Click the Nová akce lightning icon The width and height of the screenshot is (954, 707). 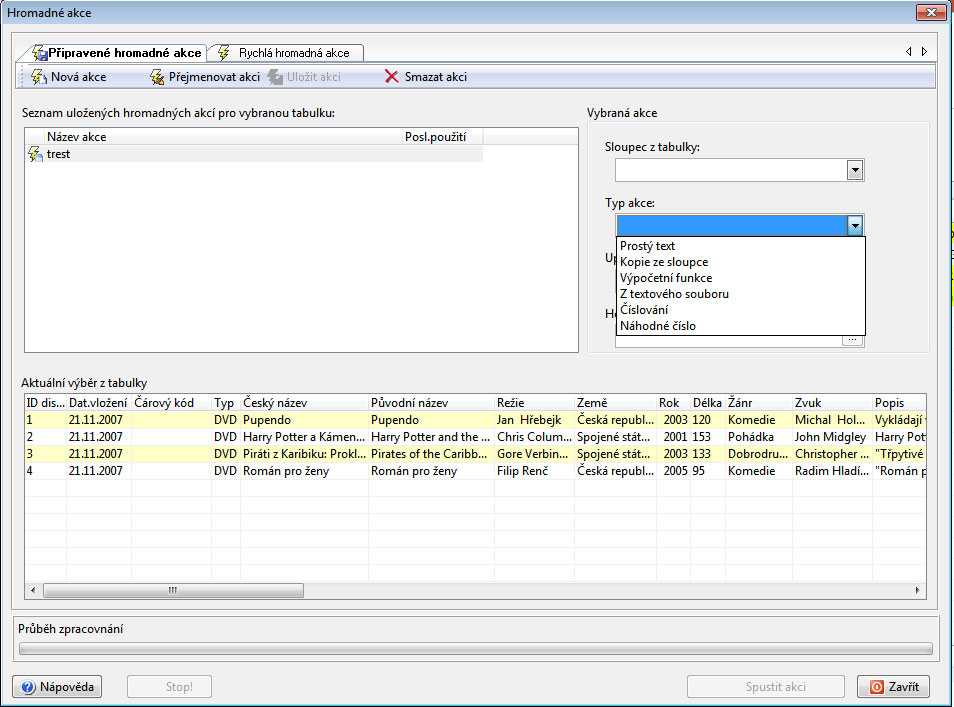39,77
